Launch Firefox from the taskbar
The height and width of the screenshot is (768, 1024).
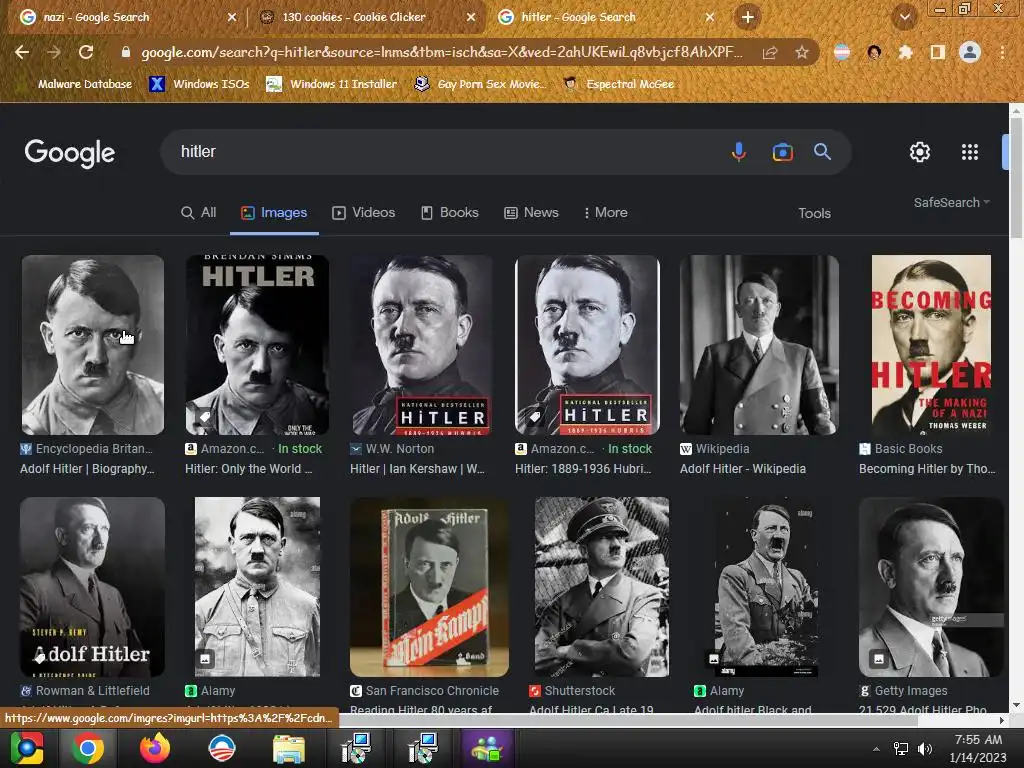[x=155, y=748]
